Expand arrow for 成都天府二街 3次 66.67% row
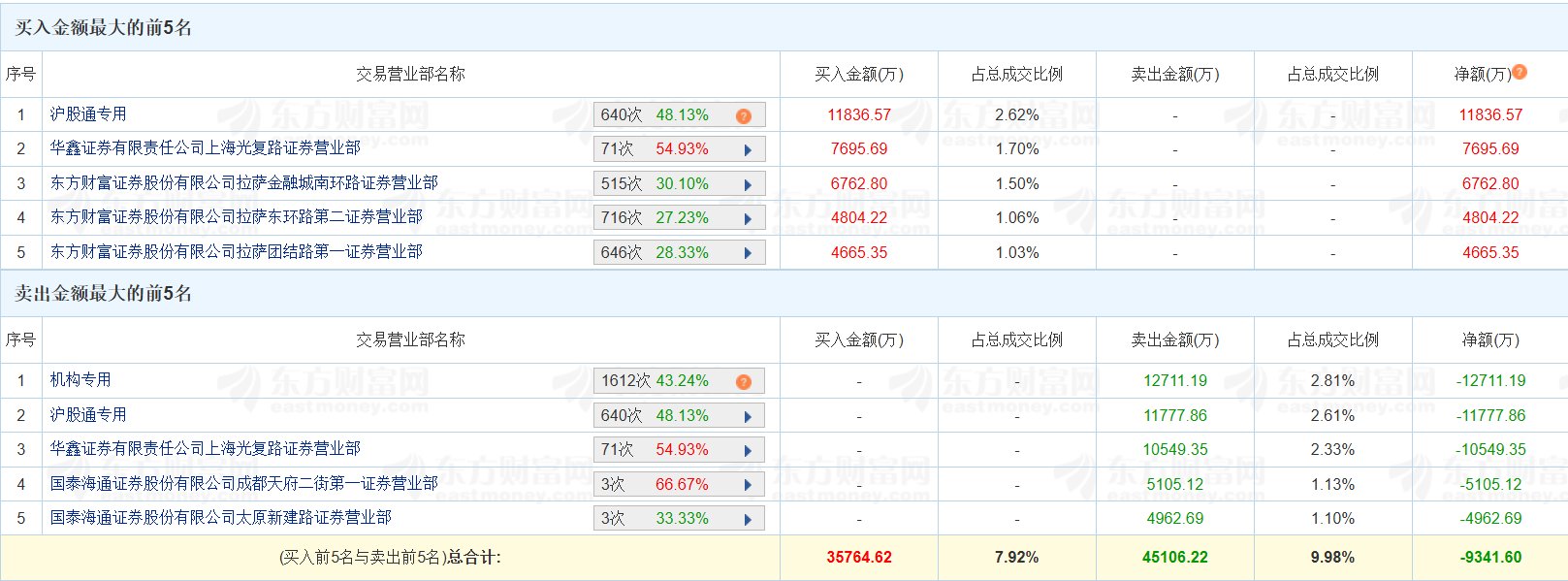The height and width of the screenshot is (581, 1568). (x=748, y=485)
